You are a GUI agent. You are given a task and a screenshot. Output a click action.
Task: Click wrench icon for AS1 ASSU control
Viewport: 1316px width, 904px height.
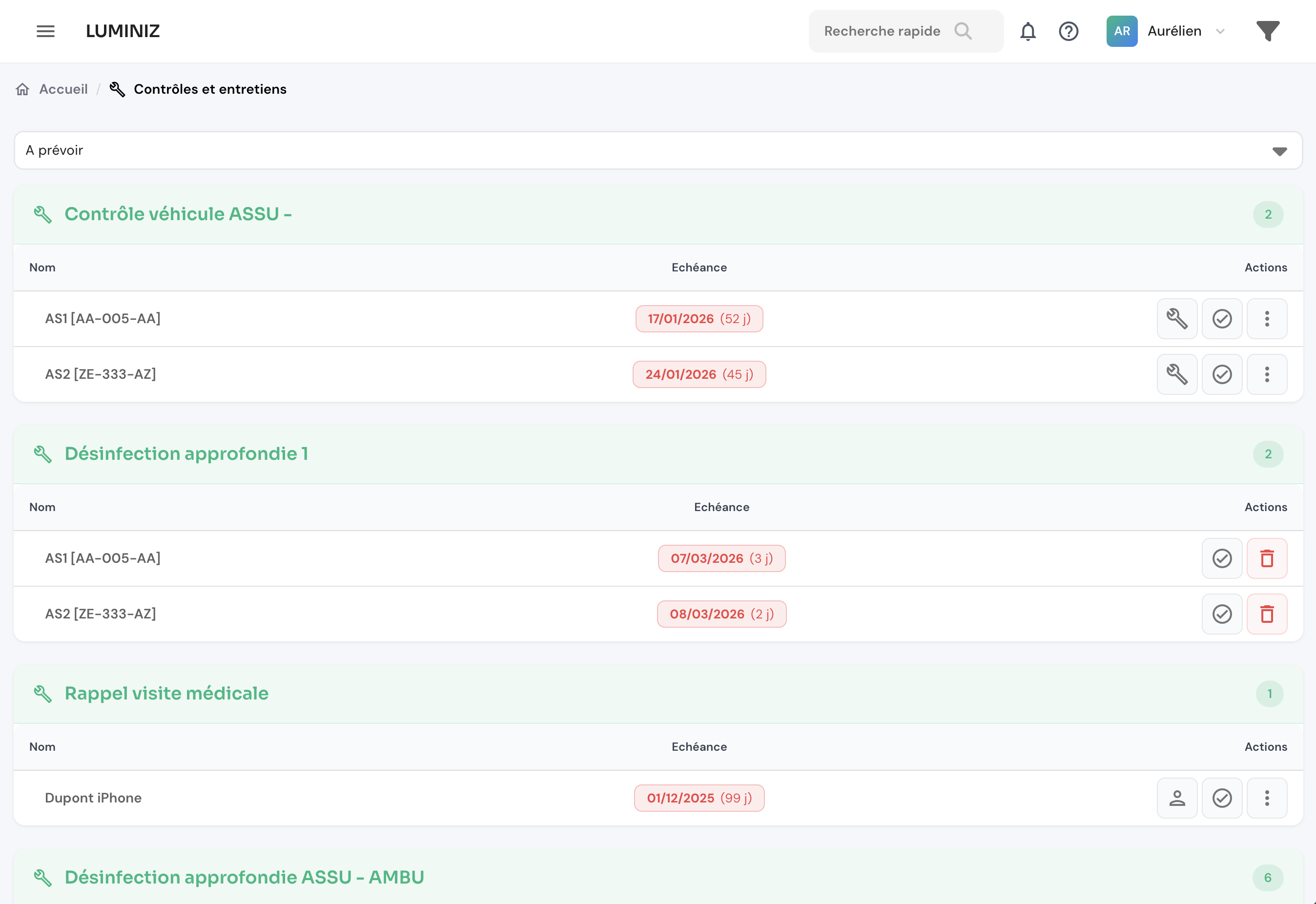click(1177, 319)
